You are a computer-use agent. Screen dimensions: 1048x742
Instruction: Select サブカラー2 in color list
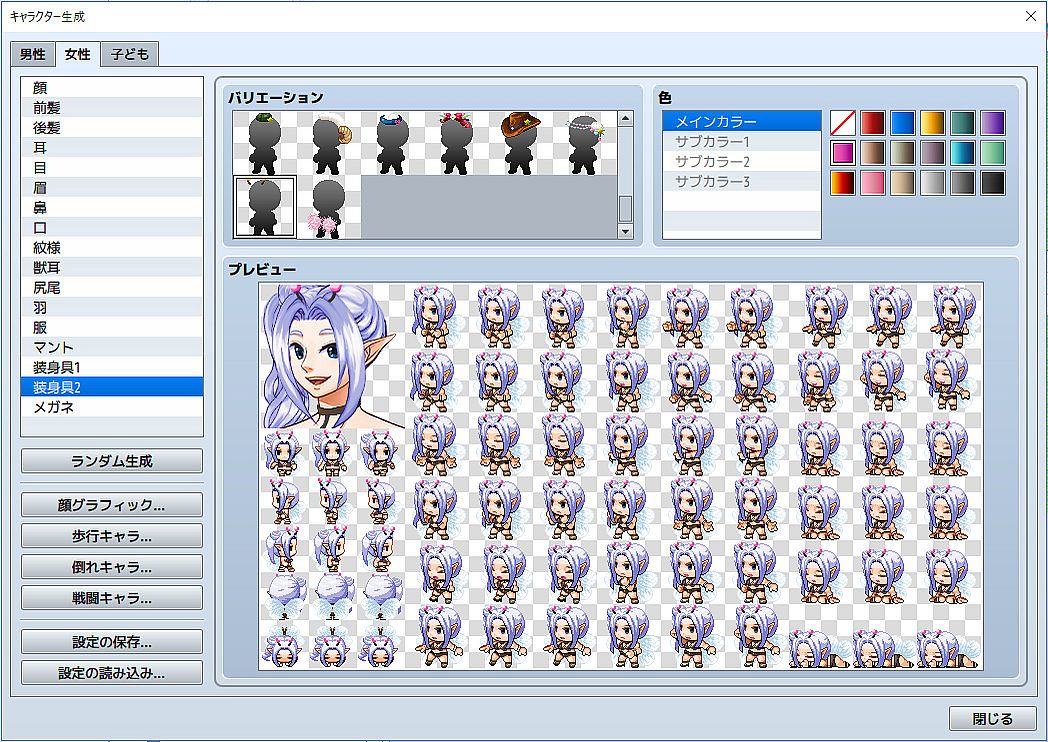point(742,162)
